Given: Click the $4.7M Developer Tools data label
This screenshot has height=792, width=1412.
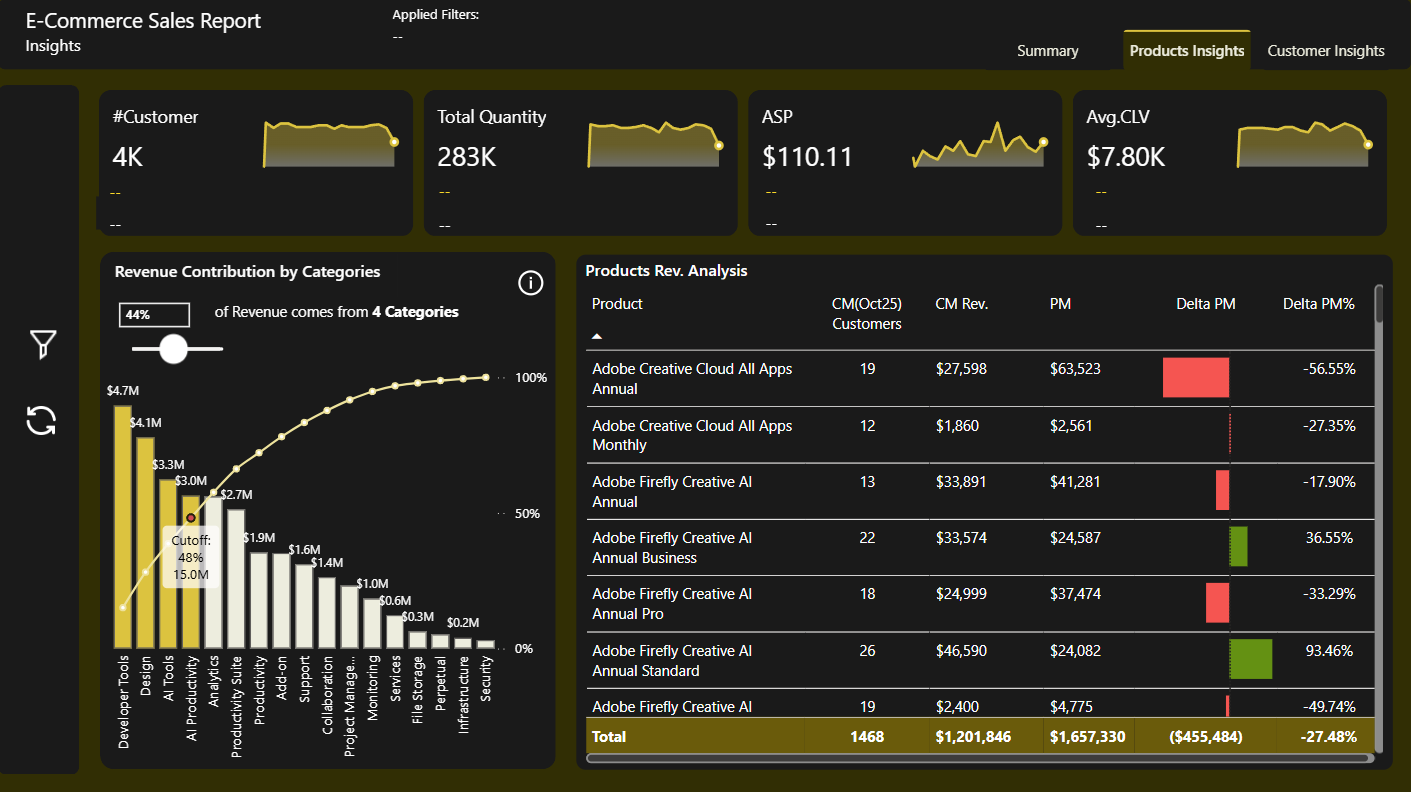Looking at the screenshot, I should click(x=123, y=391).
